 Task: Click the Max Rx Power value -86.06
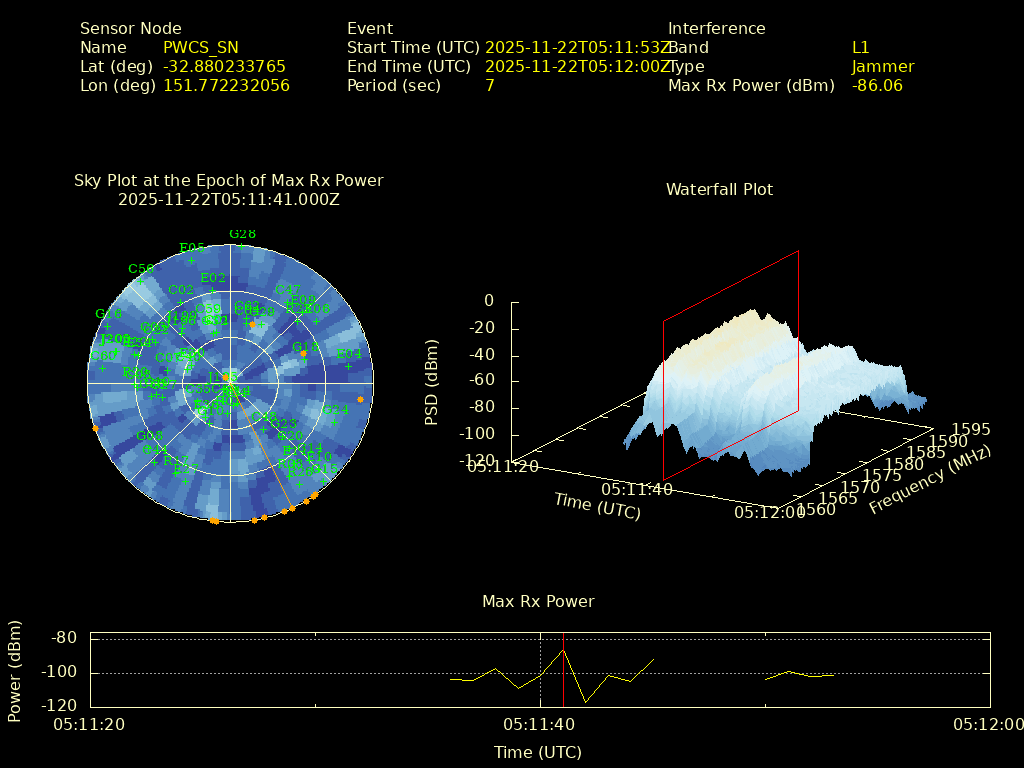877,86
